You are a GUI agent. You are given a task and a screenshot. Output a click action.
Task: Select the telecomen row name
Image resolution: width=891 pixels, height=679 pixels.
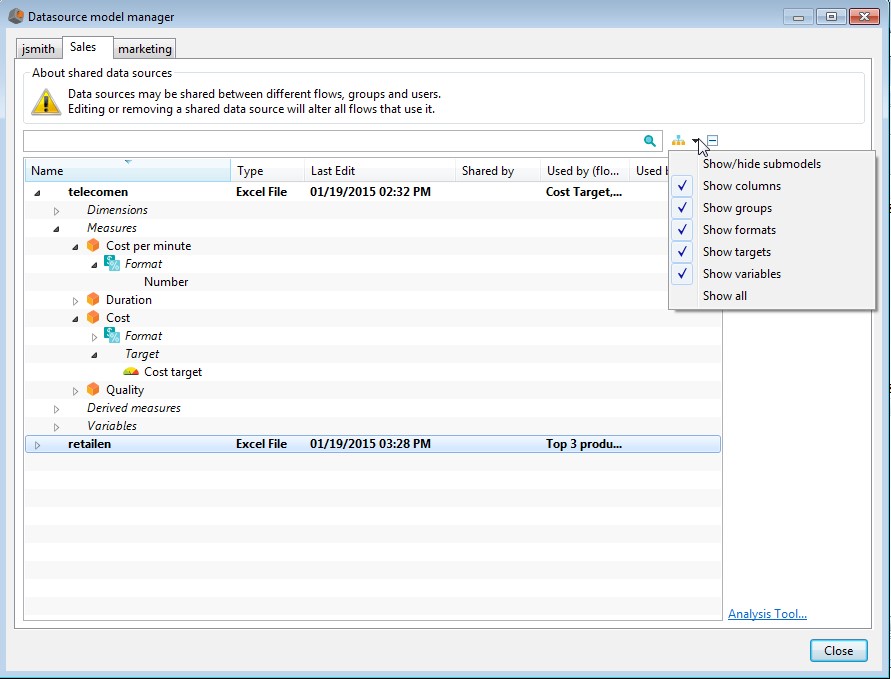(98, 192)
